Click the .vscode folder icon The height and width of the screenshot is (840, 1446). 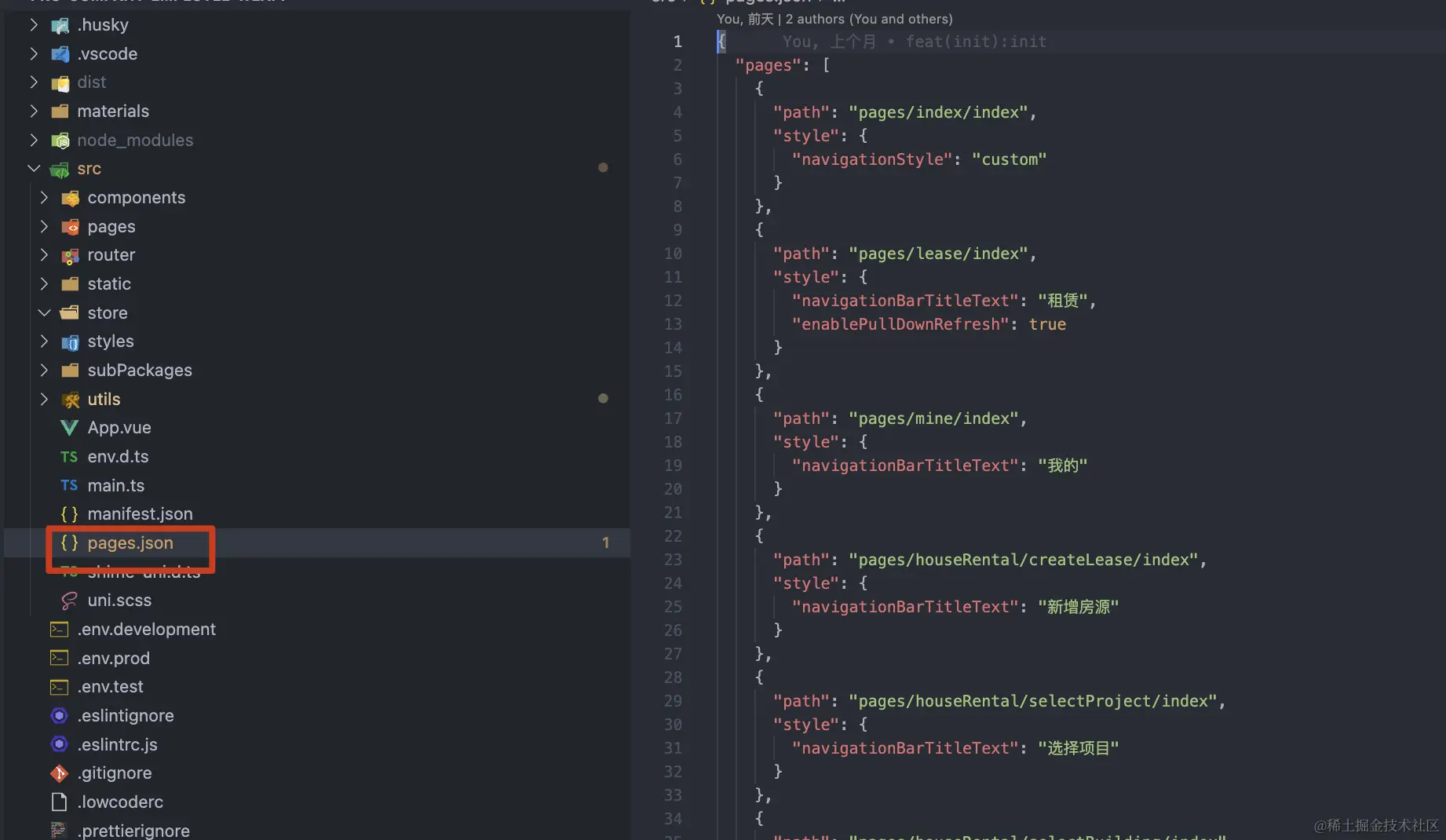click(60, 54)
